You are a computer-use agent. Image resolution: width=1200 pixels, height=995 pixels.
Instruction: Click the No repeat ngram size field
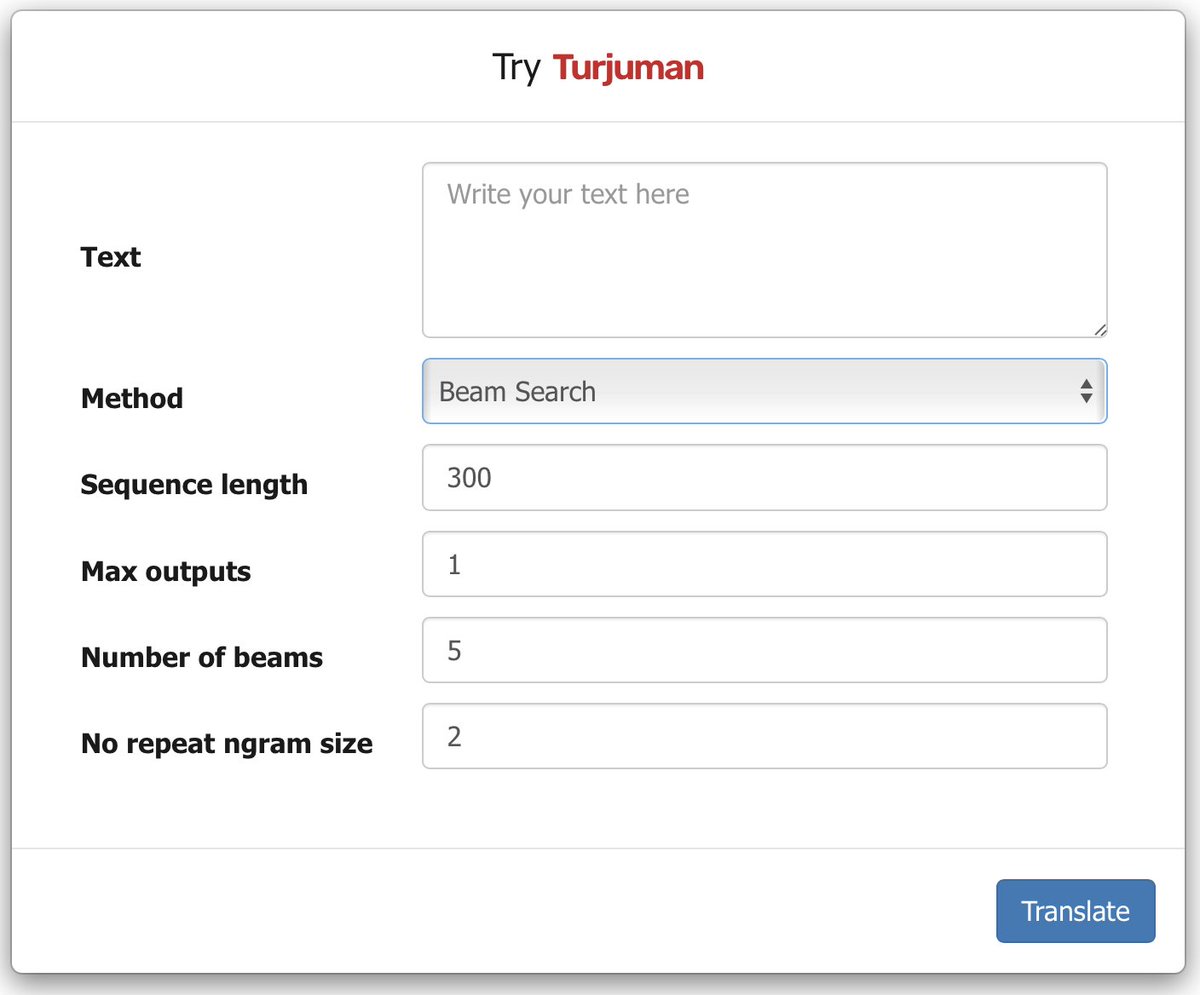764,737
